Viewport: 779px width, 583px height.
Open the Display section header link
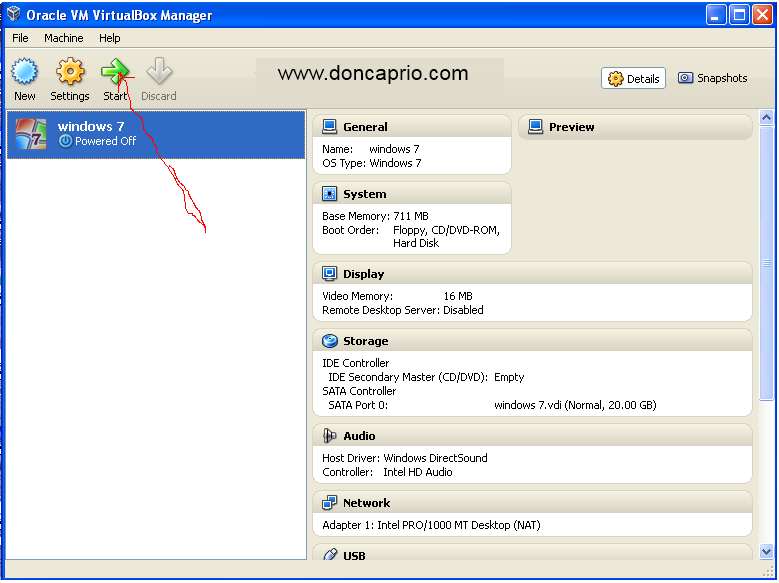(364, 274)
